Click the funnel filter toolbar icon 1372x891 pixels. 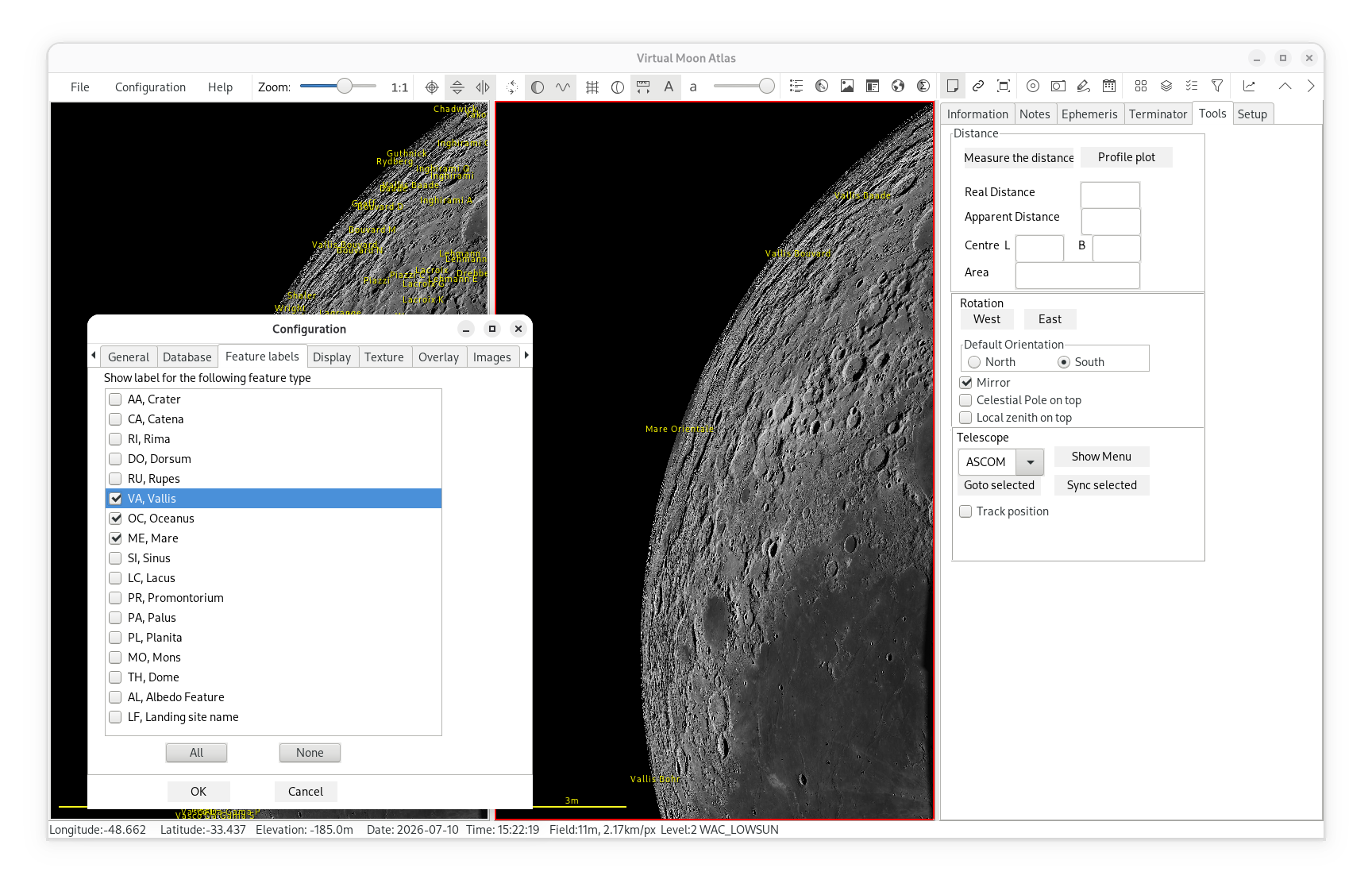[1217, 86]
